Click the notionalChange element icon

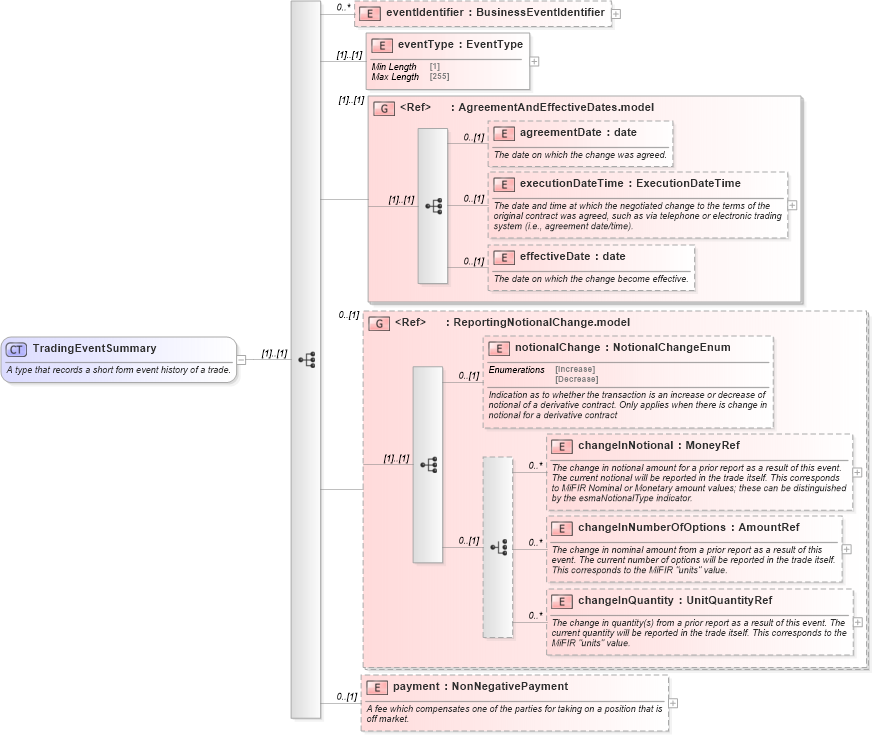[501, 347]
